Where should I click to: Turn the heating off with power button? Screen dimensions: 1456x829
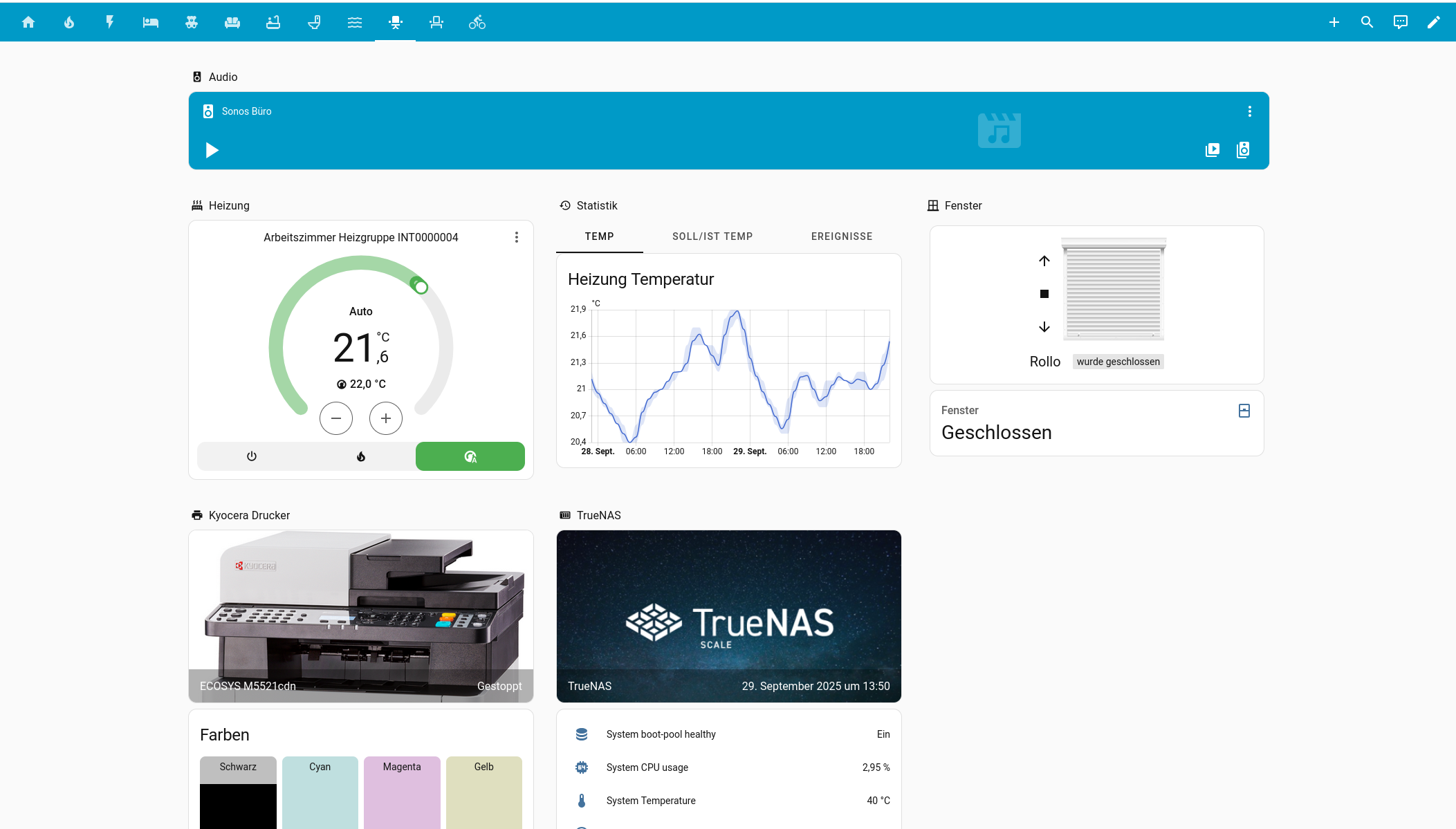pos(252,456)
